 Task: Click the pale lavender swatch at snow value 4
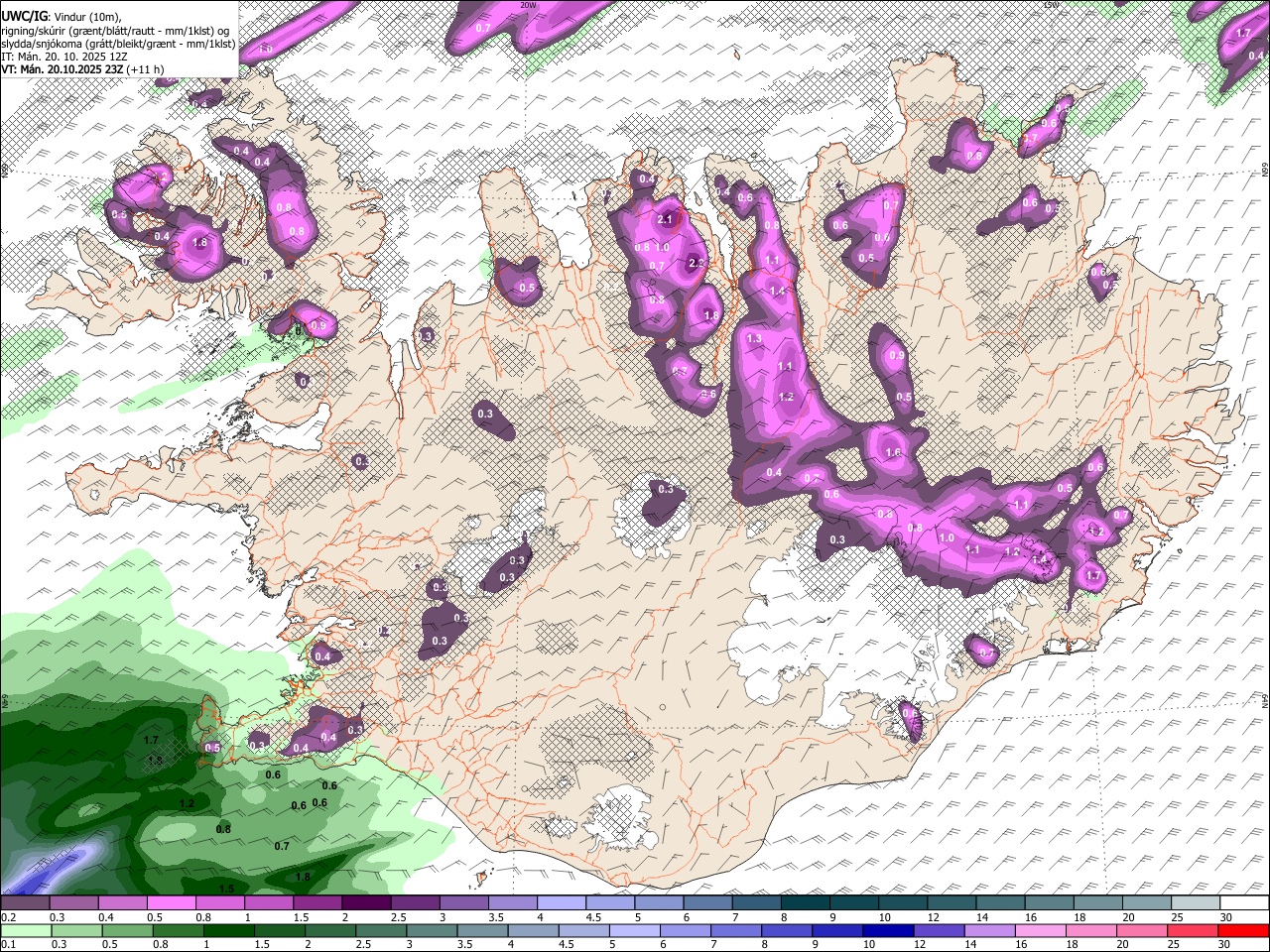click(562, 903)
